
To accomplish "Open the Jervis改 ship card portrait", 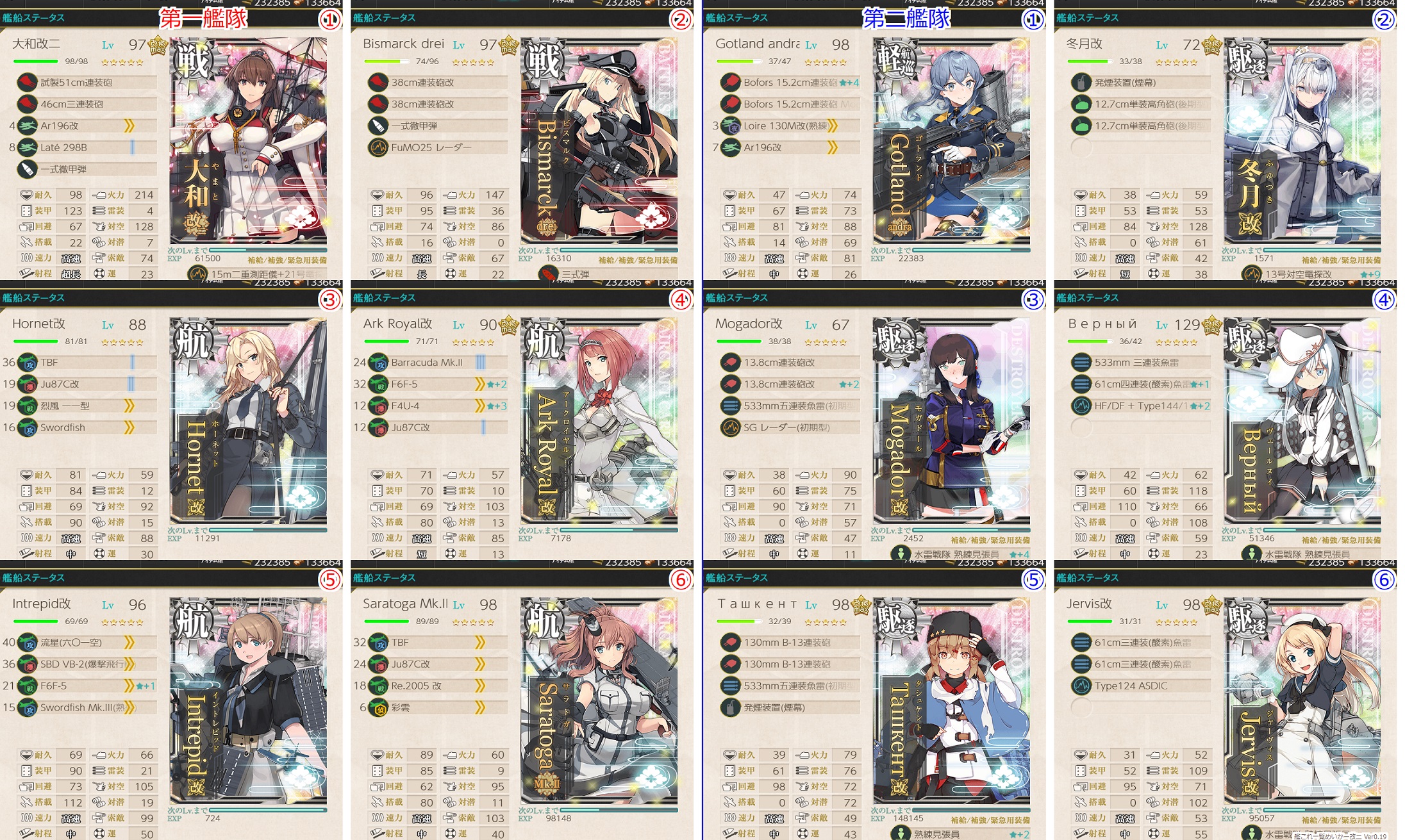I will (x=1302, y=701).
